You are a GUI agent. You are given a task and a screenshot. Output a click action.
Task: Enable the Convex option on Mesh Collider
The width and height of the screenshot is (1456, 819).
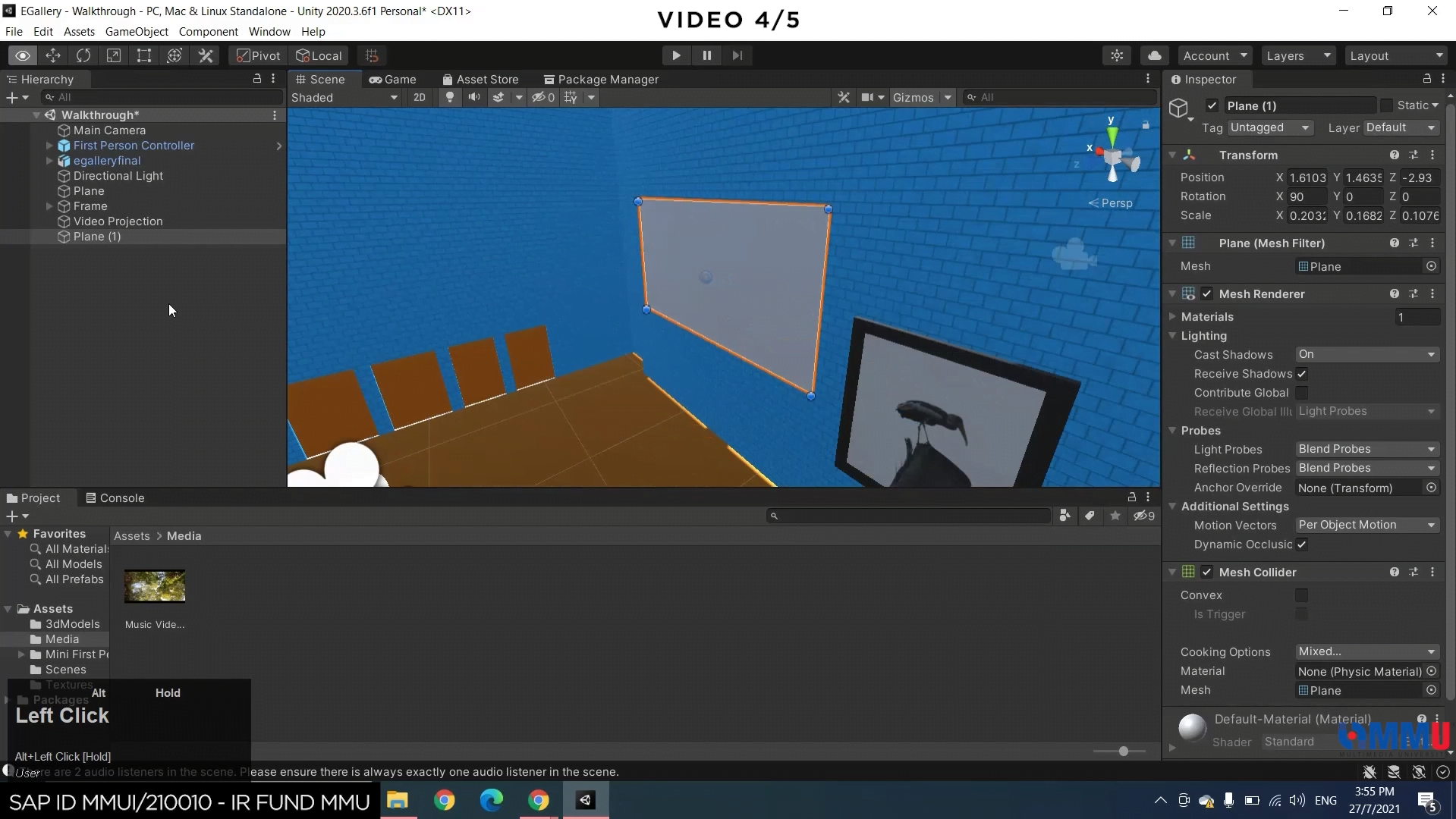pos(1303,596)
